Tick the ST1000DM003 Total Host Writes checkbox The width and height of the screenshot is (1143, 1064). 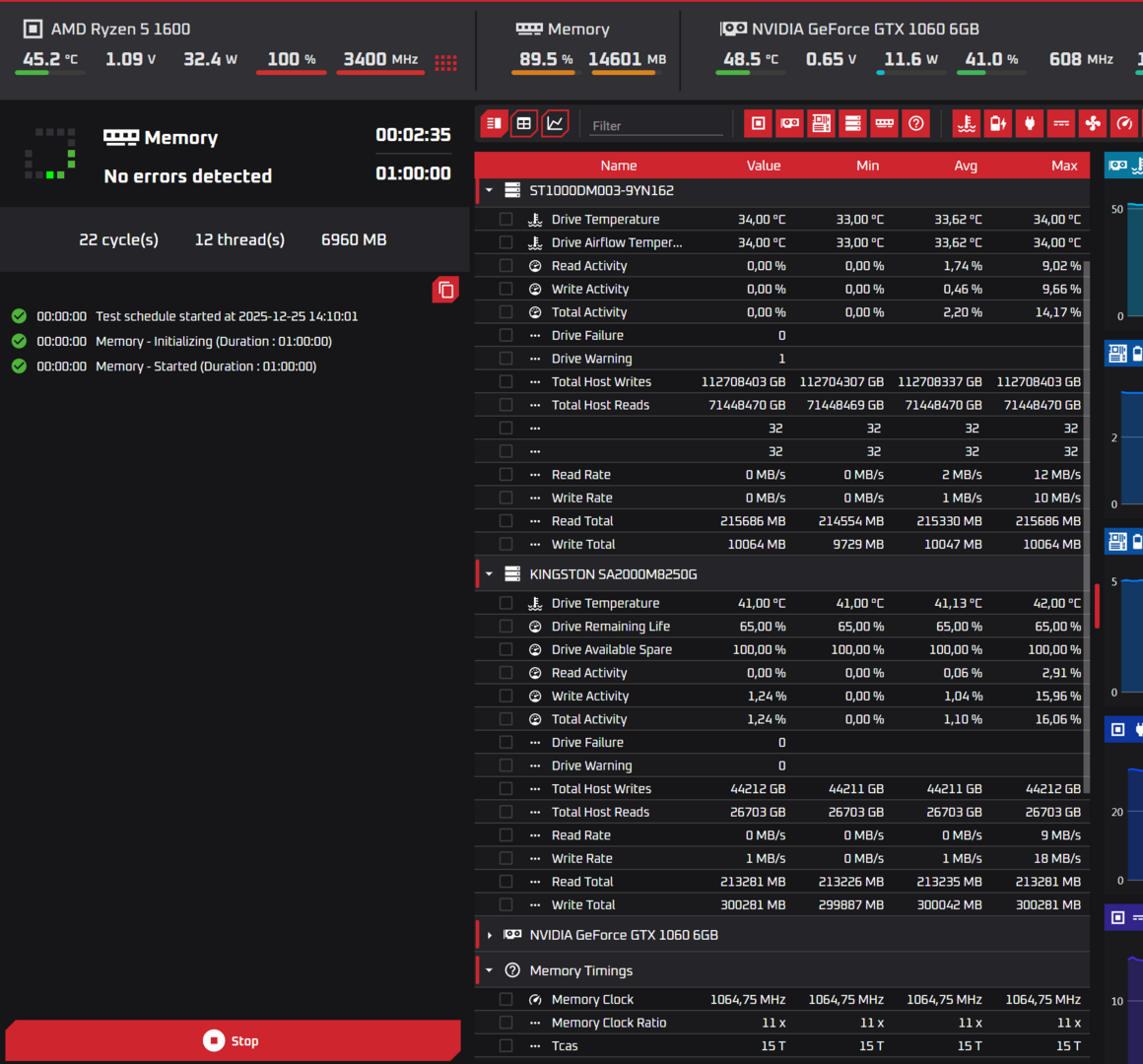point(505,382)
